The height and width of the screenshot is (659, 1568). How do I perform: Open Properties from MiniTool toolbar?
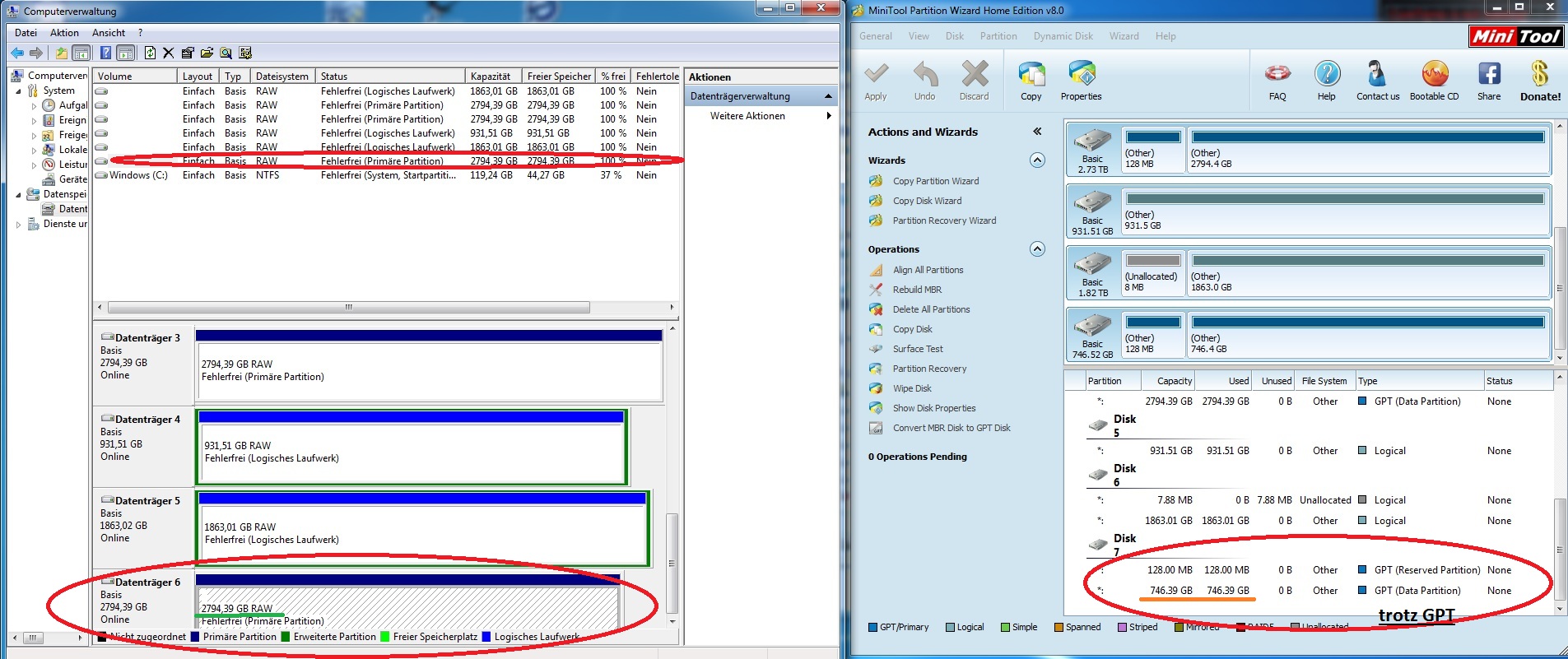1082,81
